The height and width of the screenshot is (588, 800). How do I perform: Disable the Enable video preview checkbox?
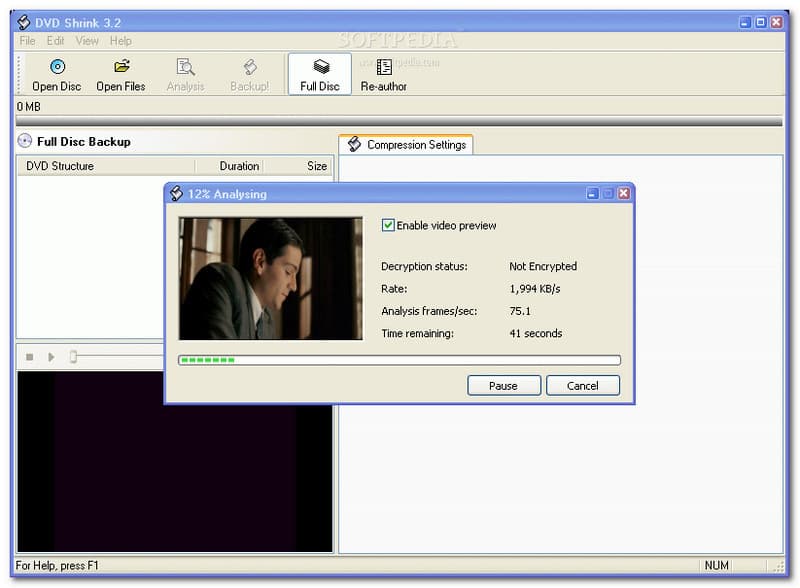pos(388,226)
